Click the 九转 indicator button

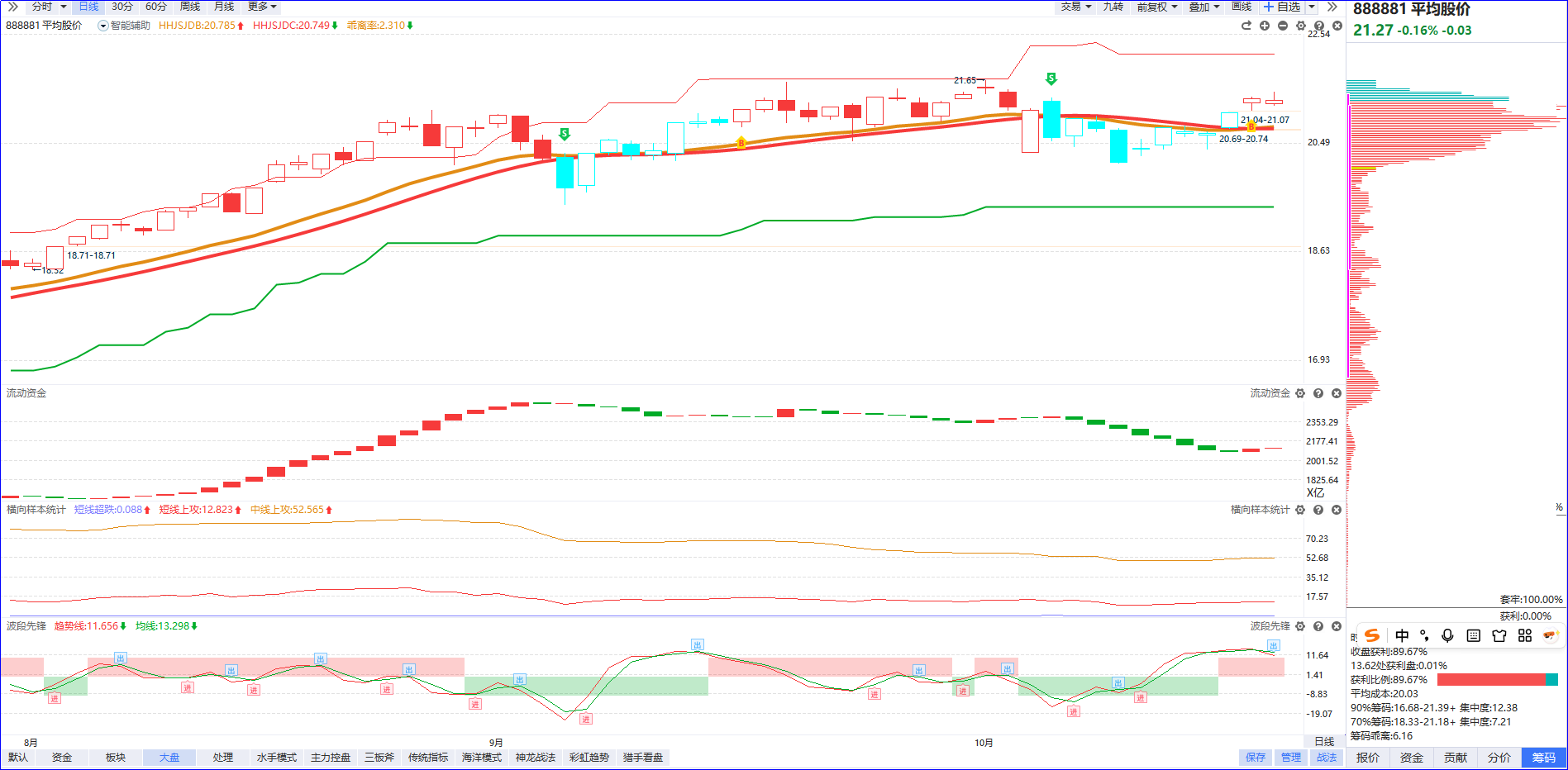[x=1113, y=7]
